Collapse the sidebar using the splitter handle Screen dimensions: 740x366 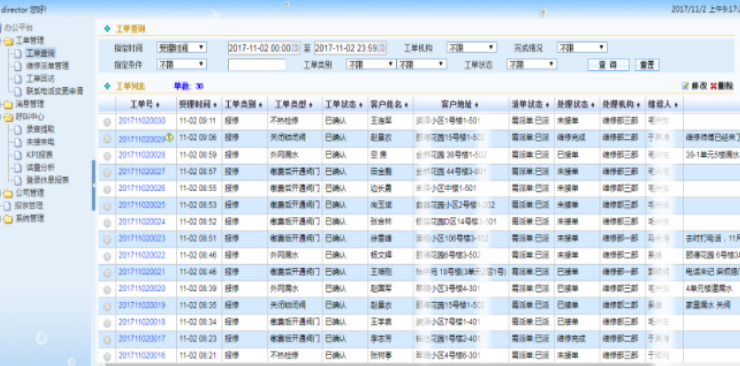tap(93, 185)
